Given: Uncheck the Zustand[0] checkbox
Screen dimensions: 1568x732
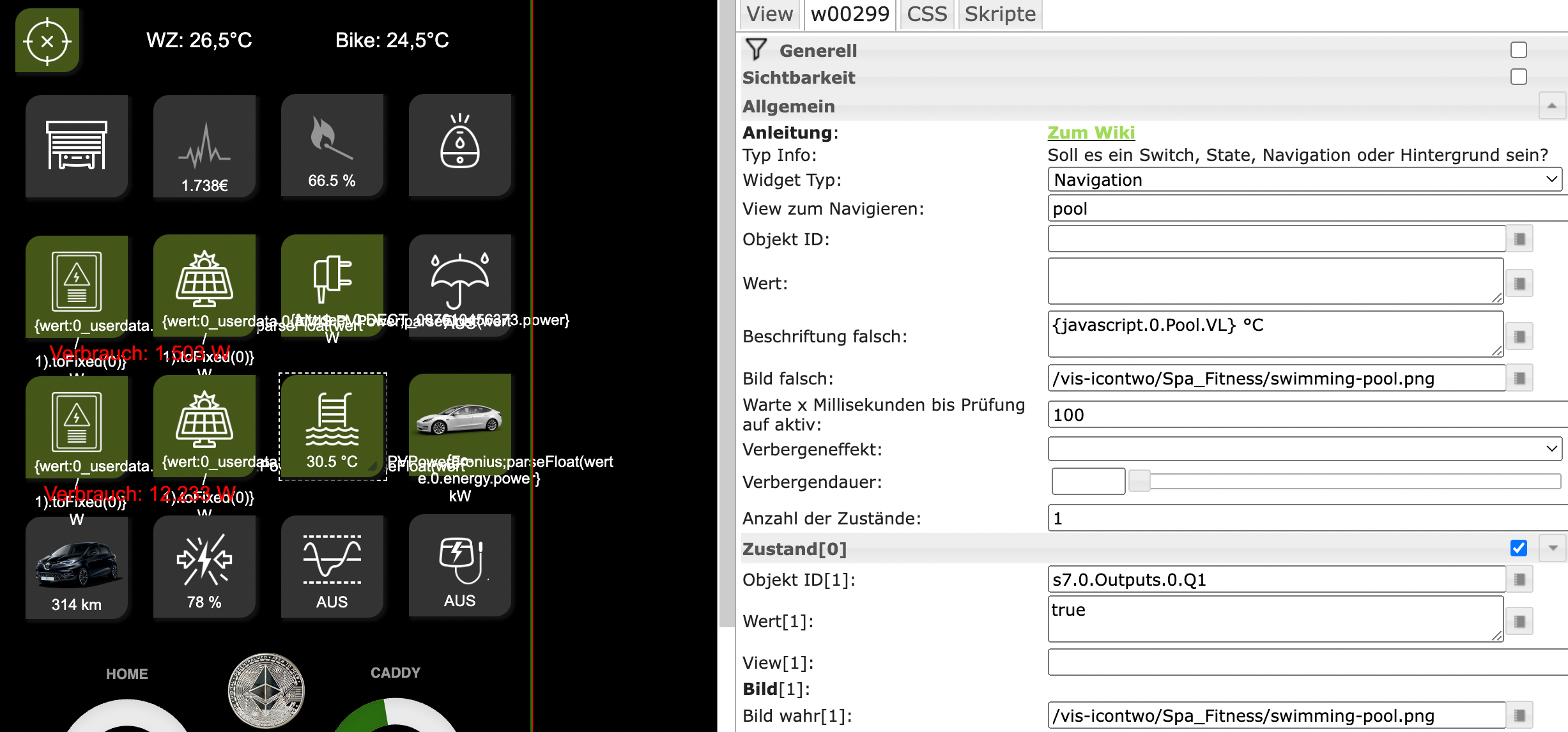Looking at the screenshot, I should [1518, 548].
